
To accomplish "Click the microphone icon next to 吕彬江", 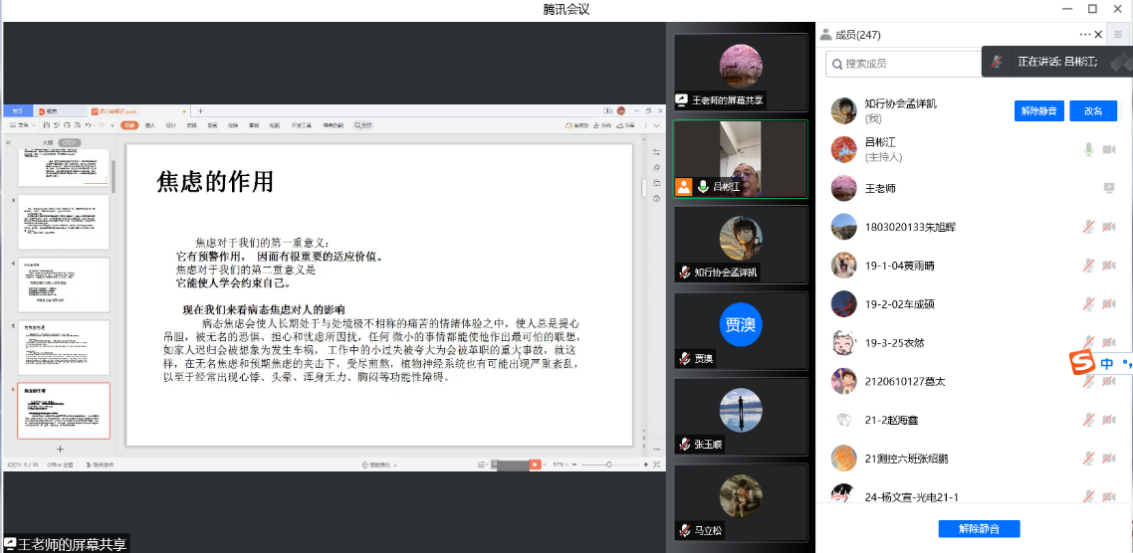I will click(x=1088, y=149).
